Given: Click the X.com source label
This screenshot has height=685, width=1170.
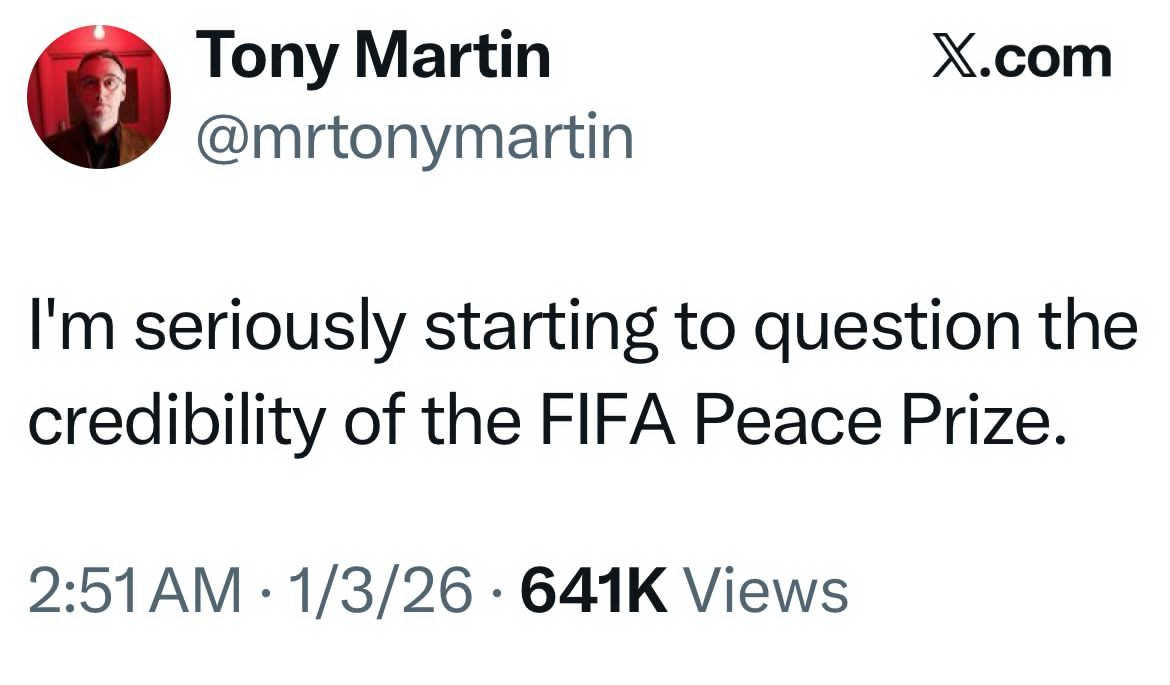Looking at the screenshot, I should (x=1022, y=57).
